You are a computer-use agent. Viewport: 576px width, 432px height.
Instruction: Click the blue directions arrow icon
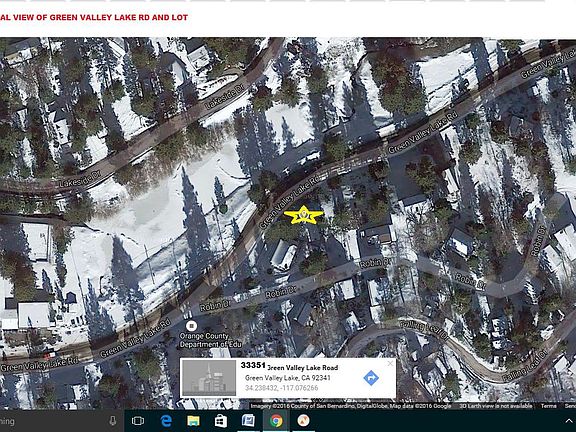pos(371,378)
